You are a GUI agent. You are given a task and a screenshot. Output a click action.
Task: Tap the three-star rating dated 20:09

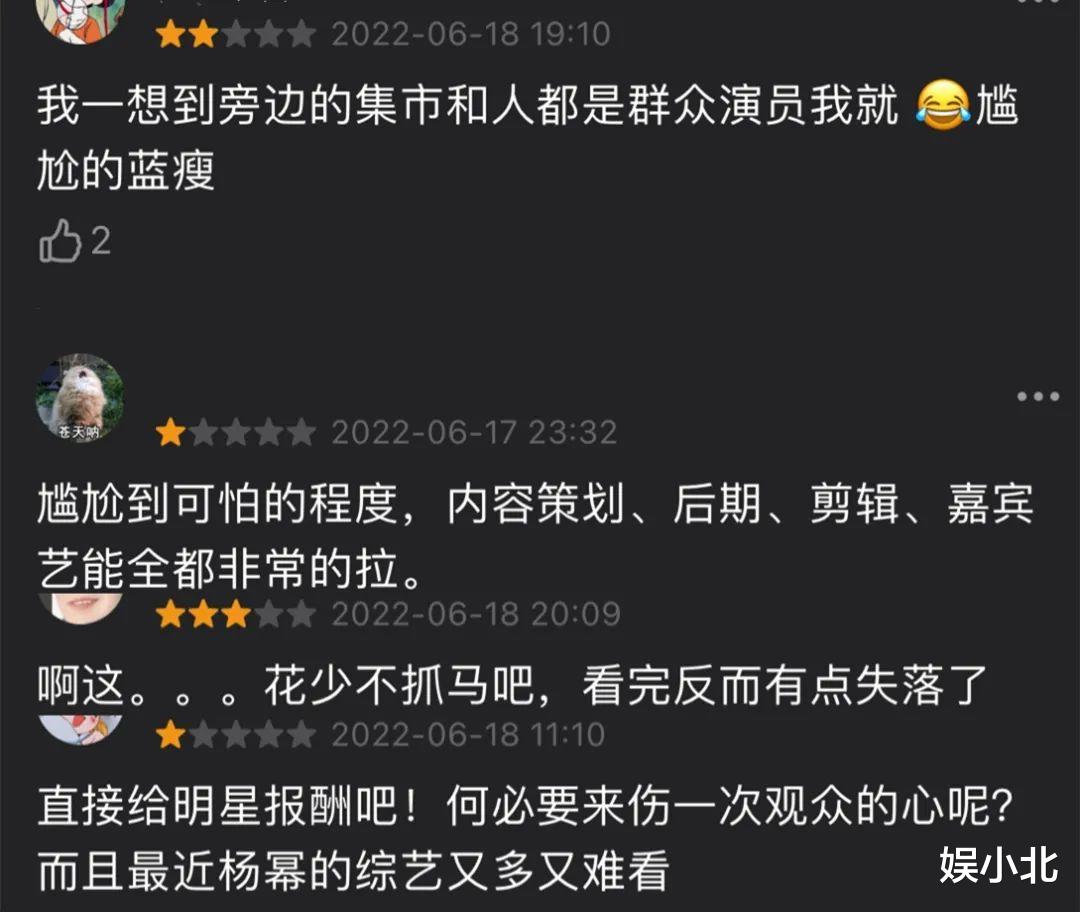236,614
